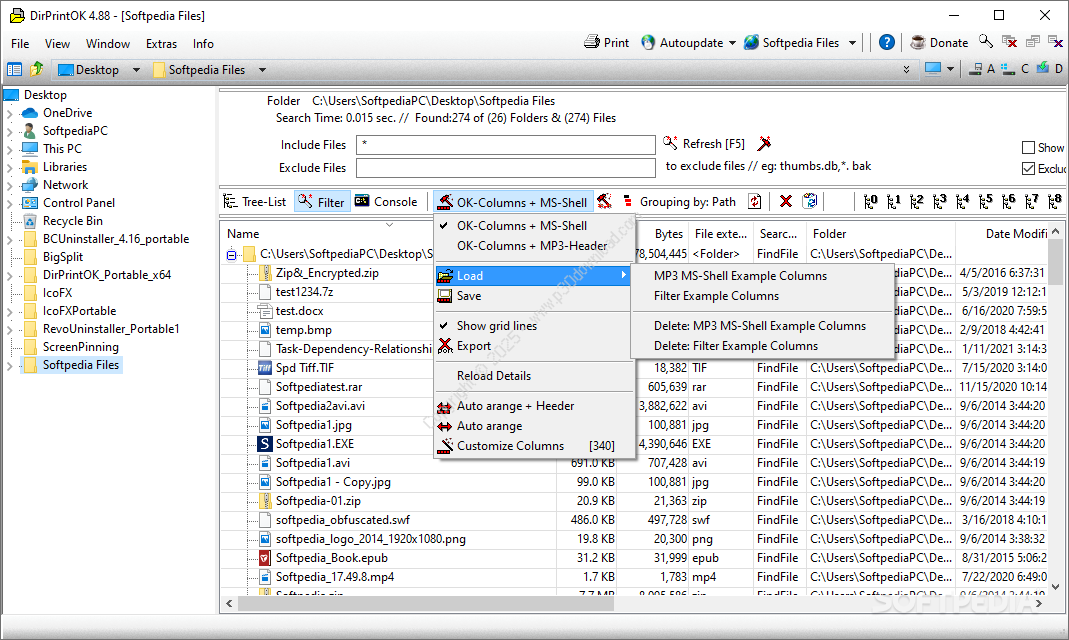Select MP3 MS-Shell Example Columns
The width and height of the screenshot is (1069, 640).
tap(740, 276)
